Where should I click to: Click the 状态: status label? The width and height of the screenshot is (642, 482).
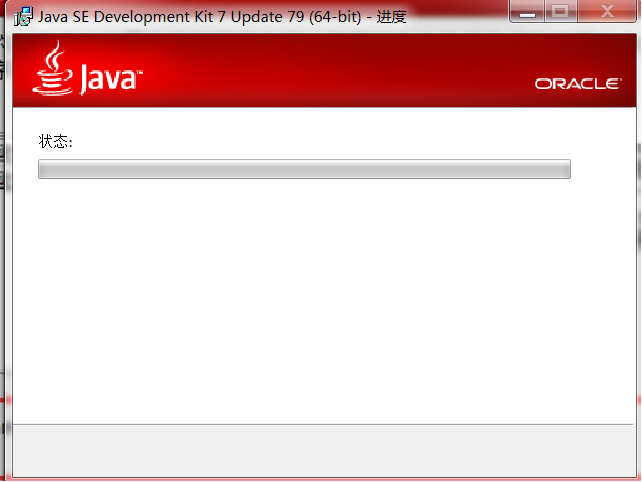tap(55, 141)
